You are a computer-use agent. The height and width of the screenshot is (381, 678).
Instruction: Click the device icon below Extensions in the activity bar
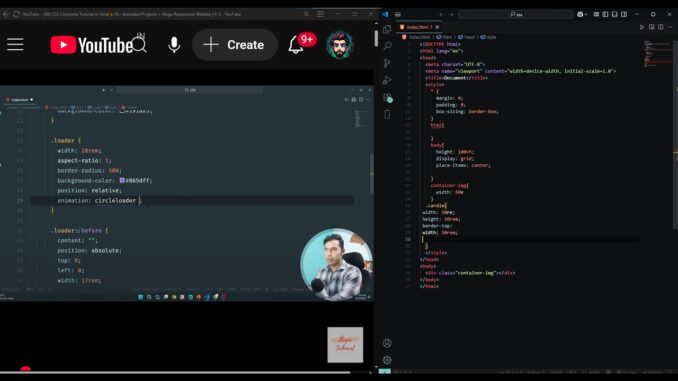387,115
